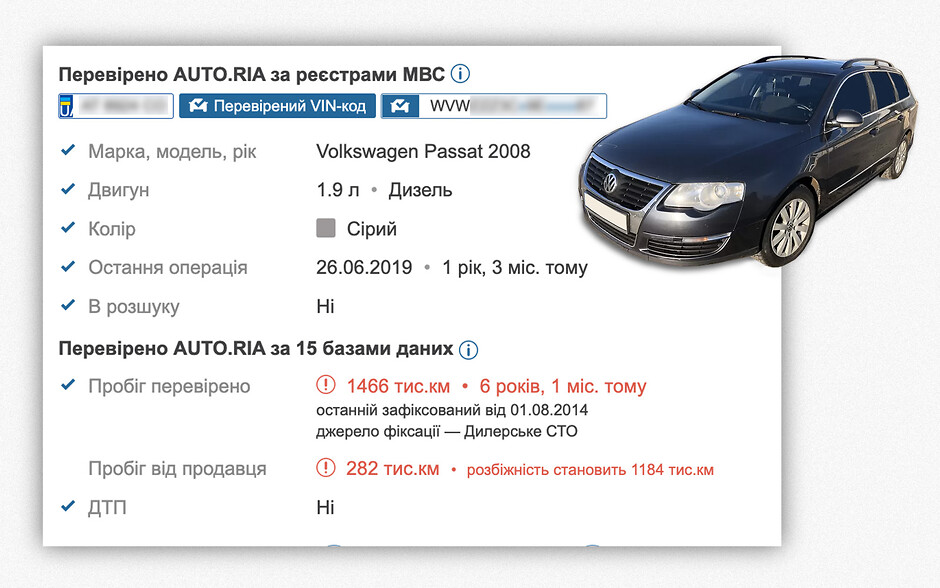Click info icon next to MBC registries heading
The image size is (940, 588).
[461, 74]
